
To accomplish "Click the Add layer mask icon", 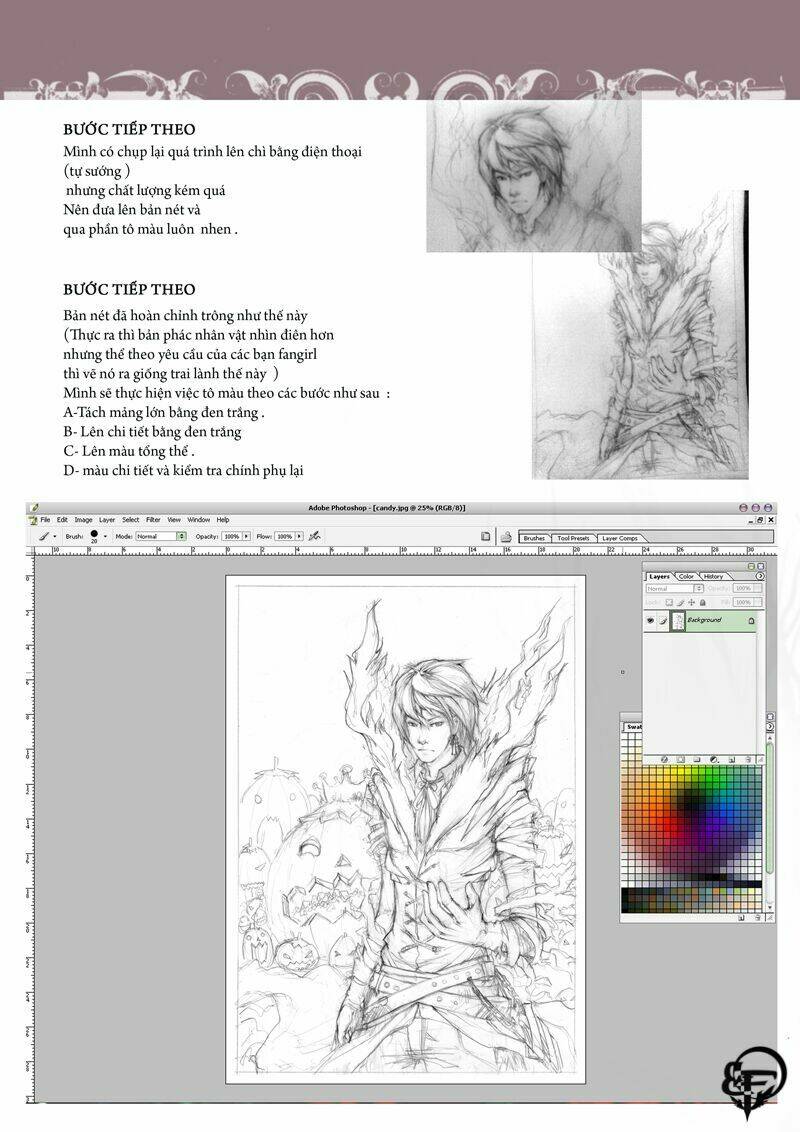I will [679, 760].
